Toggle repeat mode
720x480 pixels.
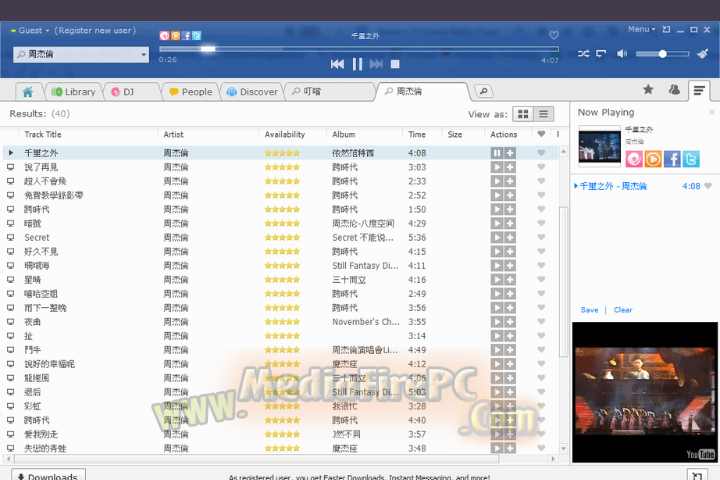[x=601, y=54]
